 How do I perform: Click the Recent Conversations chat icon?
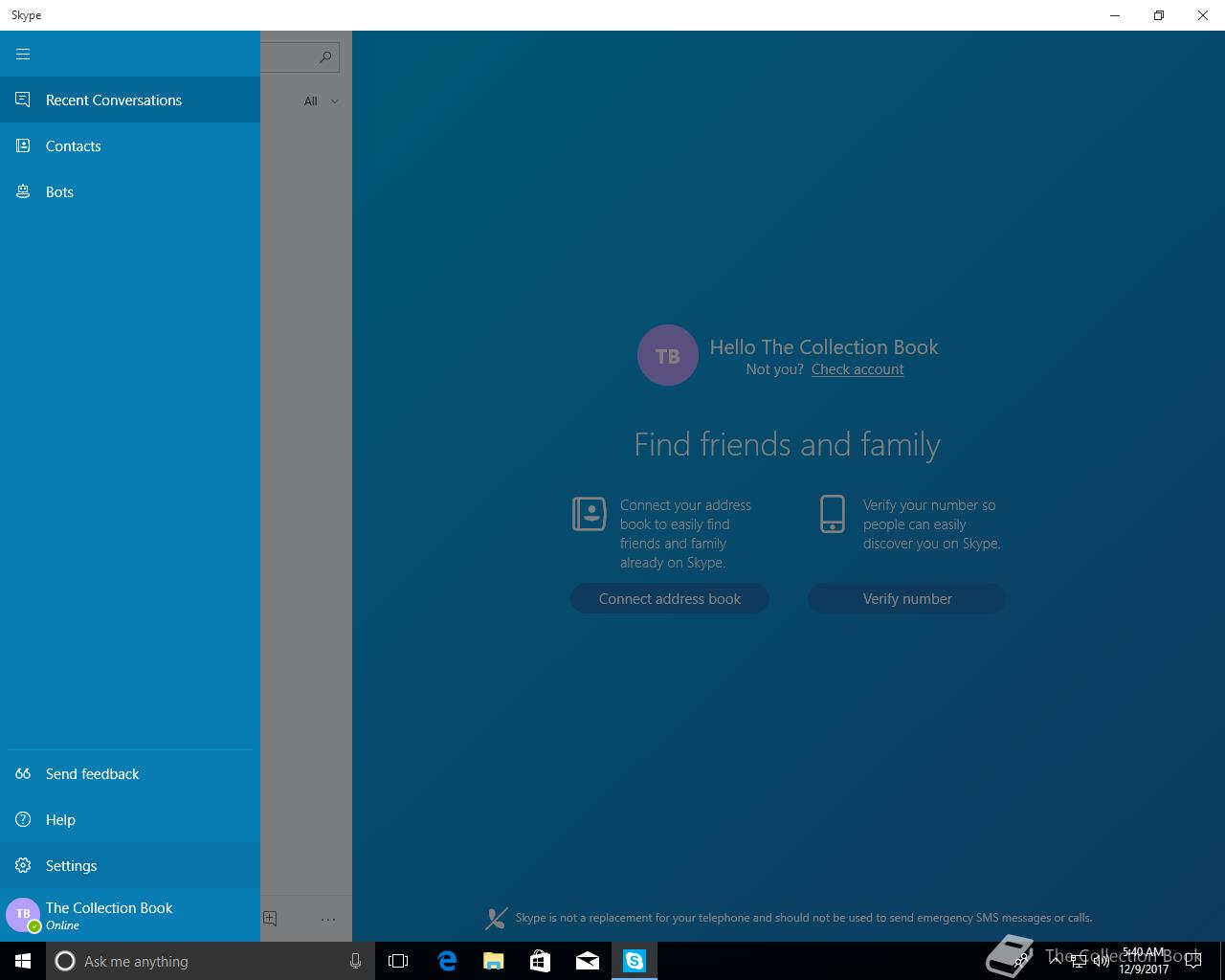click(23, 100)
